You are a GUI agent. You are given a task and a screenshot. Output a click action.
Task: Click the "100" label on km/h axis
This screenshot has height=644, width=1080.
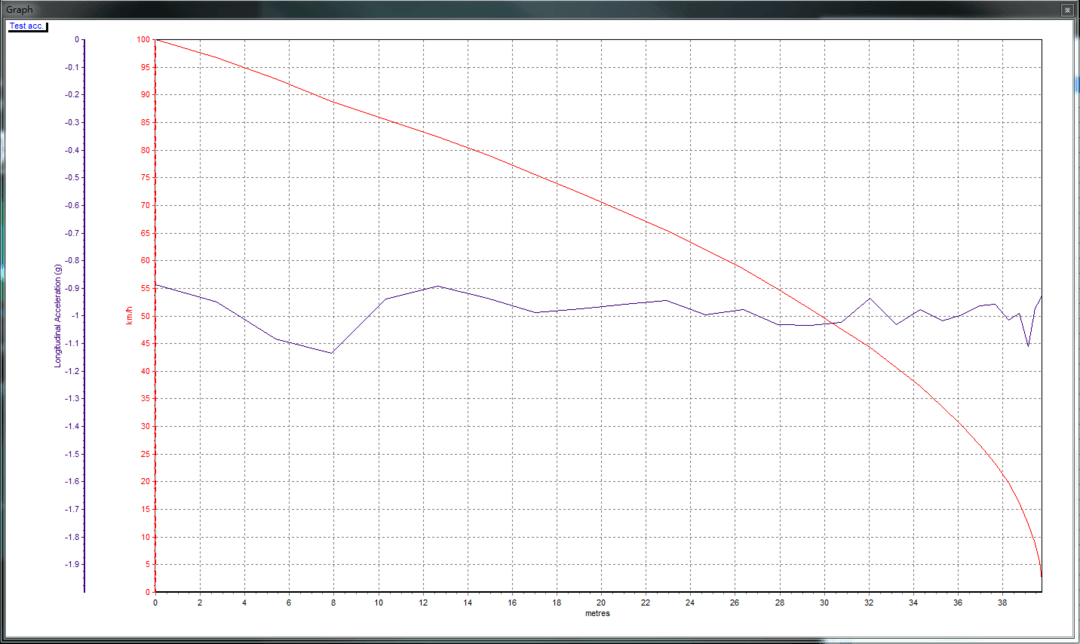click(143, 40)
